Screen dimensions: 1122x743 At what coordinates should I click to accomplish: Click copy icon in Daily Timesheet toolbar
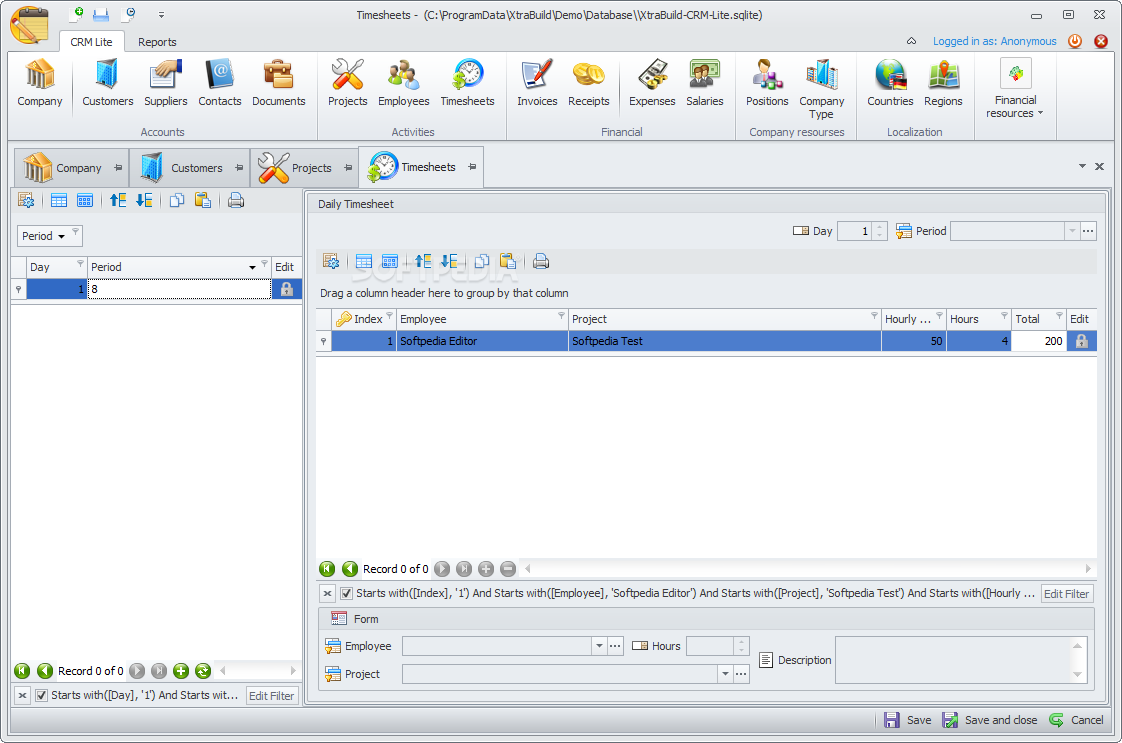(482, 261)
